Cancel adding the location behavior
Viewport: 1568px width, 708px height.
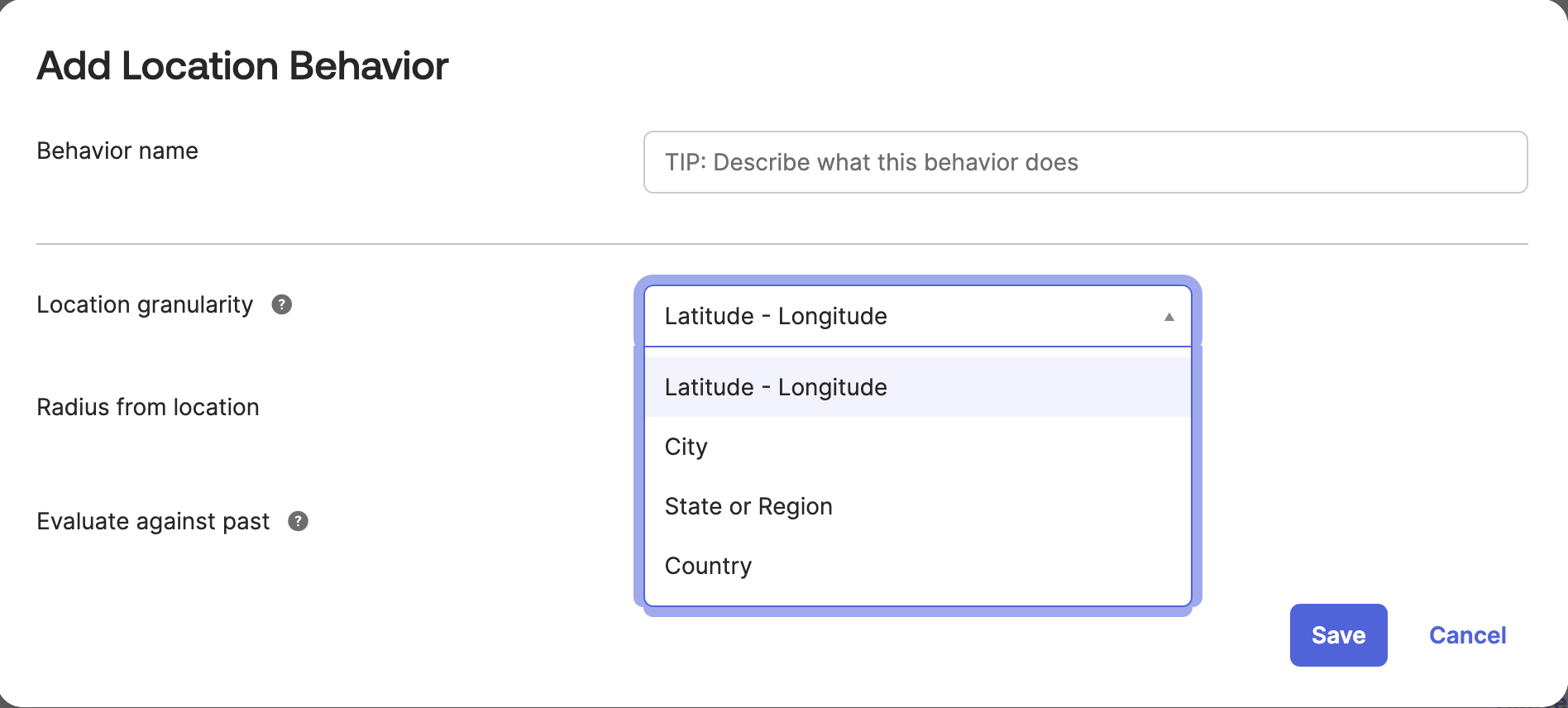click(1467, 635)
